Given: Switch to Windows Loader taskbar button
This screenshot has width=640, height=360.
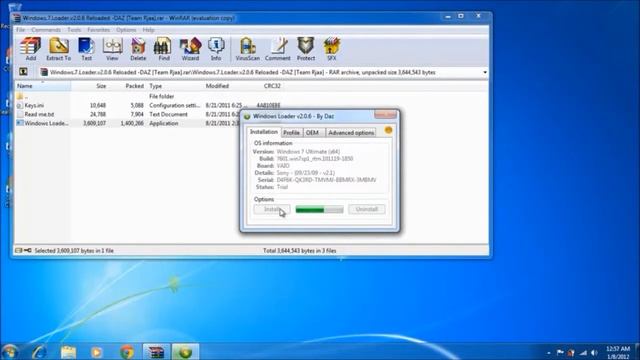Looking at the screenshot, I should 185,351.
